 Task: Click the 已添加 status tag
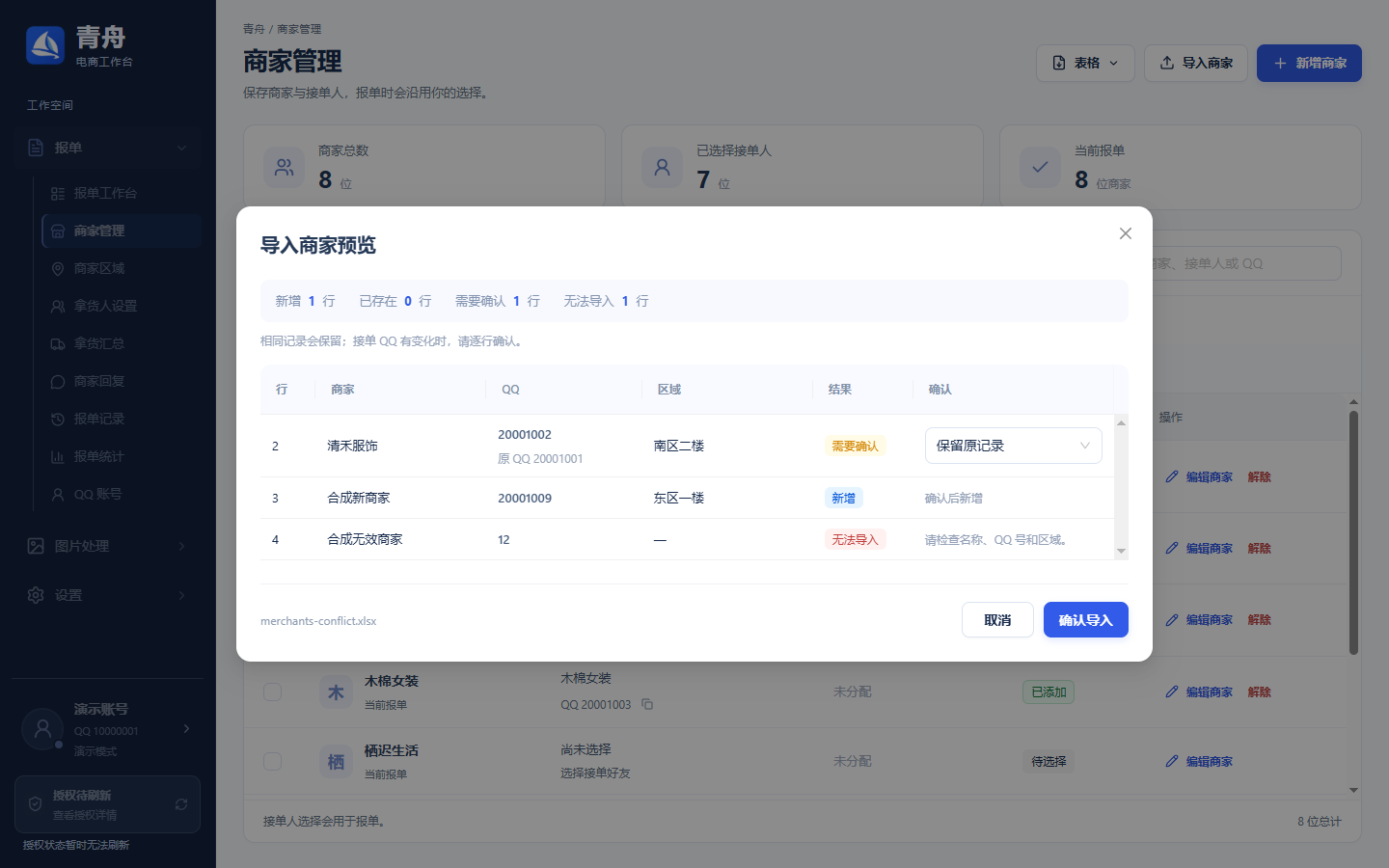[x=1049, y=692]
